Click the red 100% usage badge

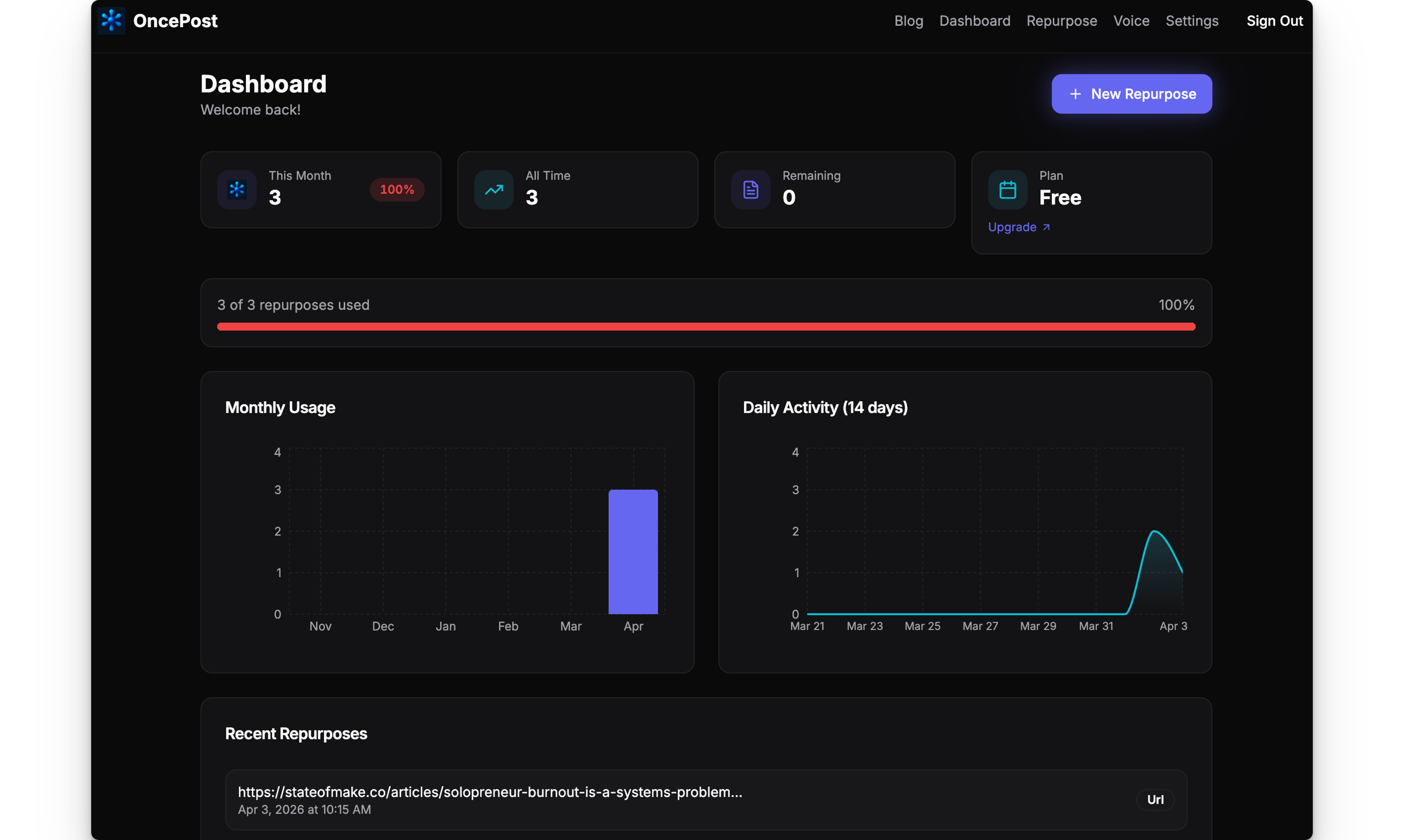click(397, 190)
